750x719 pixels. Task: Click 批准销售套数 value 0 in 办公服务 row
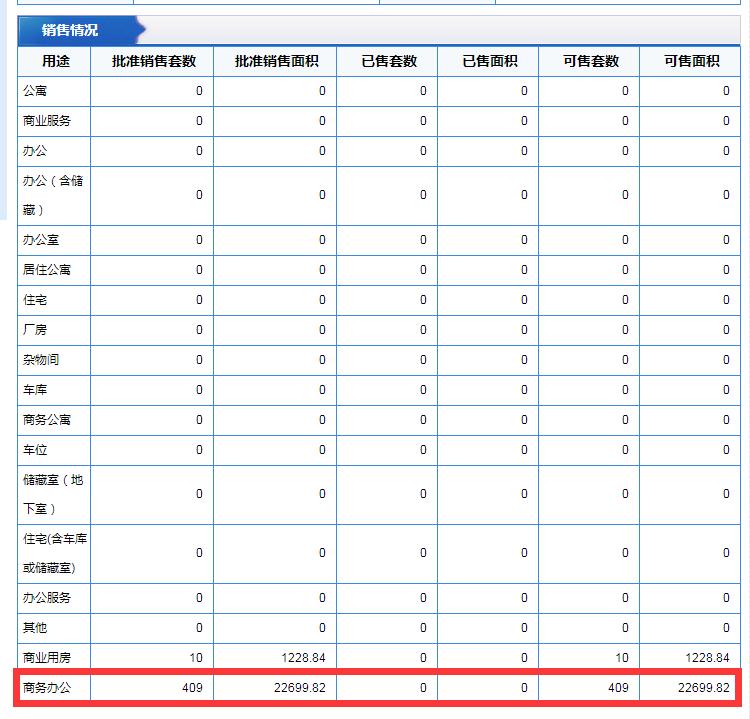pos(199,597)
